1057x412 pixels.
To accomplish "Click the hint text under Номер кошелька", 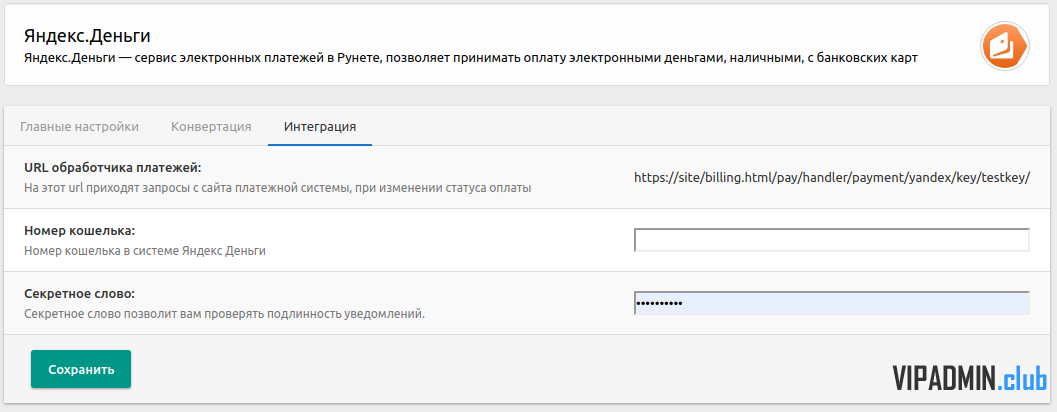I will click(x=145, y=251).
